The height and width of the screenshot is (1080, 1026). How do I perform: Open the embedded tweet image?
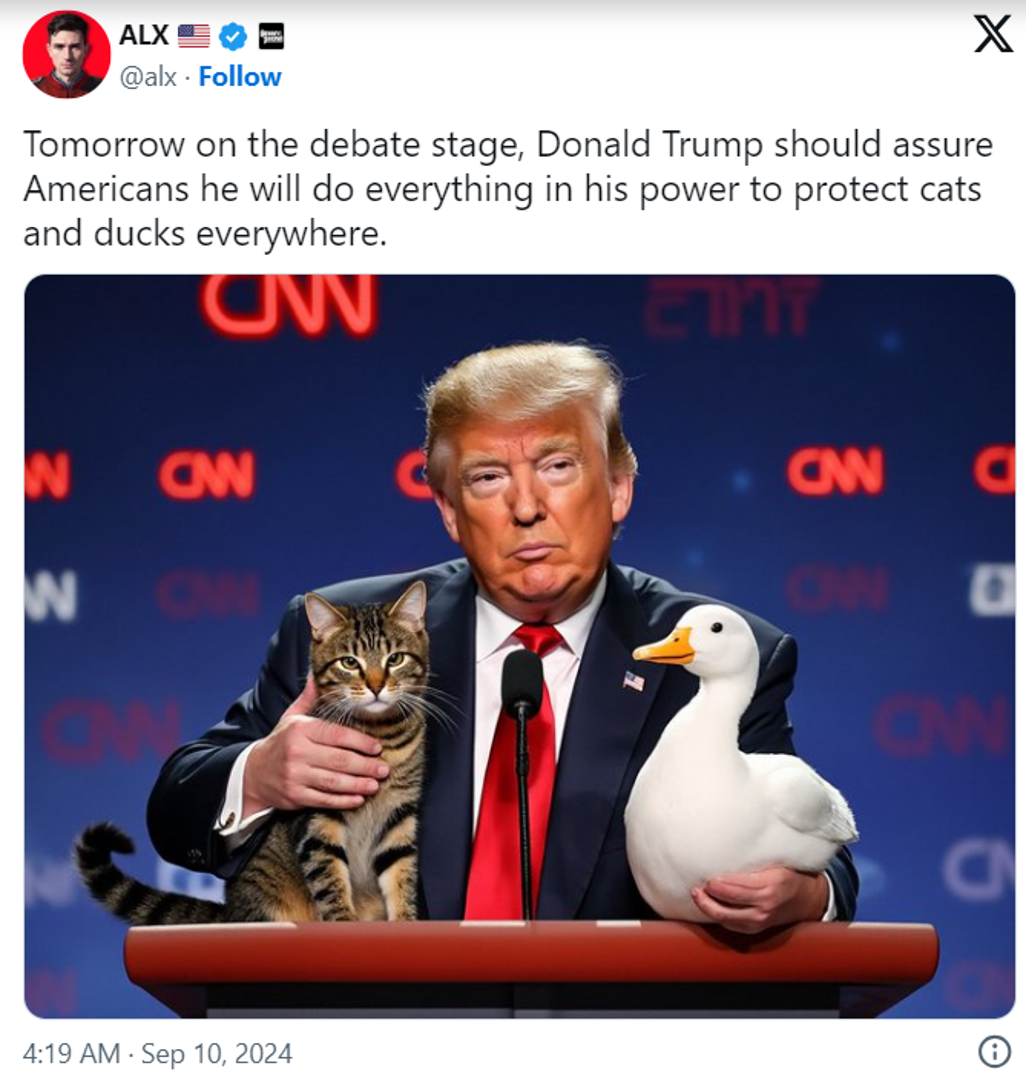pos(519,646)
